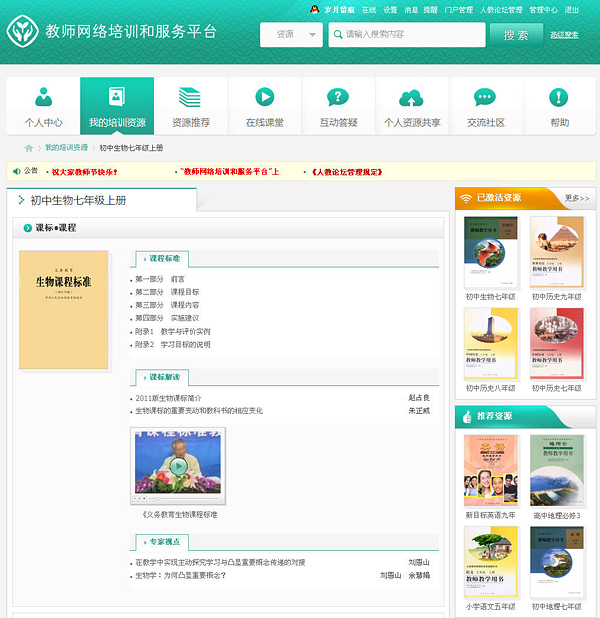
Task: Click the 资源推荐 stacked books icon
Action: 190,98
